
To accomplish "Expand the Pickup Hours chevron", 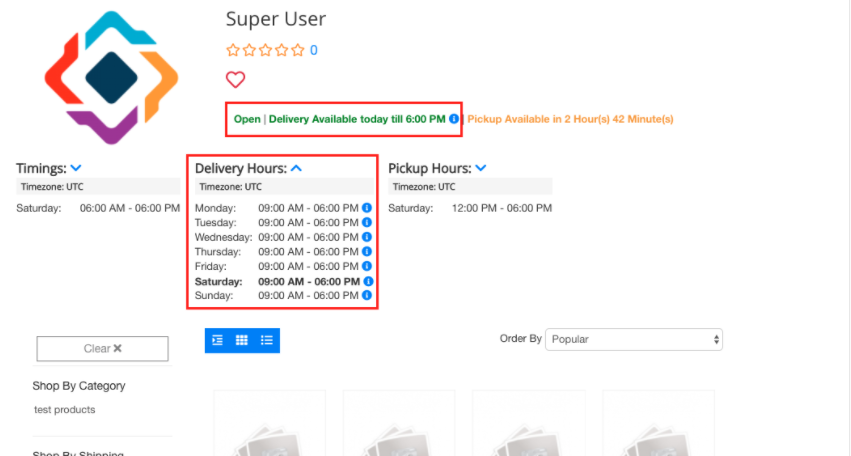I will [481, 168].
